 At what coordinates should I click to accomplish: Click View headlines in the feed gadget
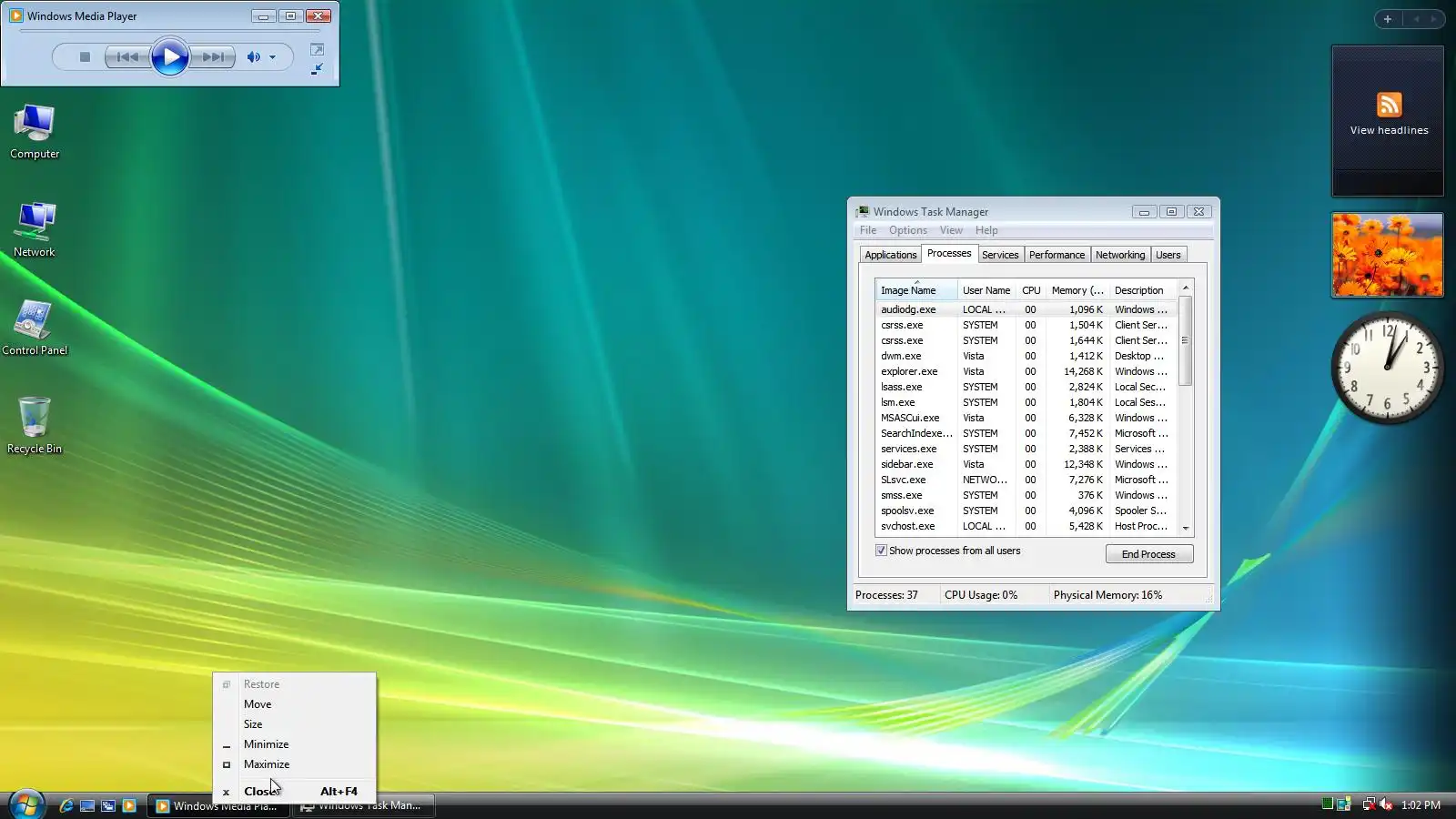coord(1389,130)
